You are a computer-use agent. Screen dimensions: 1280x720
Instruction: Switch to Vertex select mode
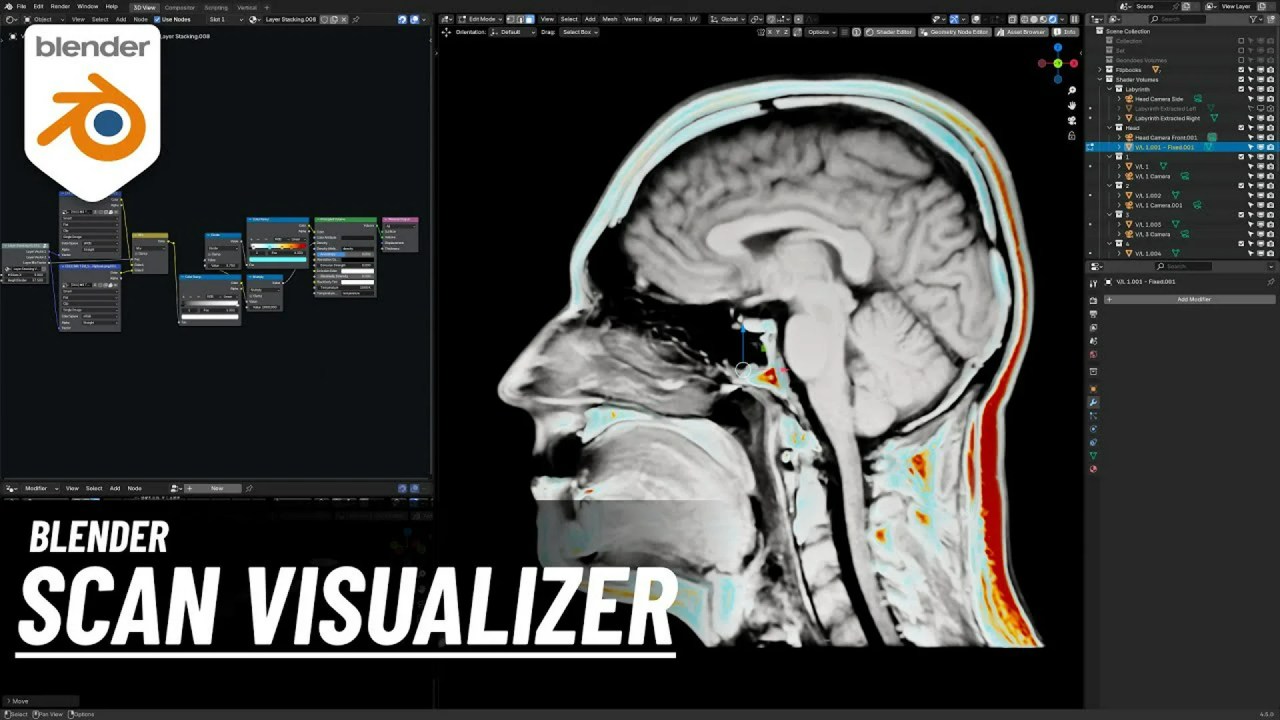509,19
